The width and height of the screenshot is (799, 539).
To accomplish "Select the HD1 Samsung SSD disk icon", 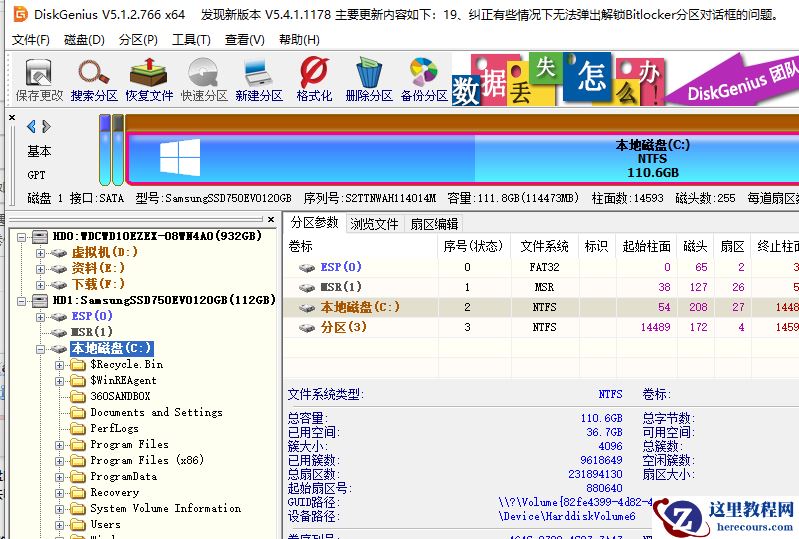I will tap(40, 301).
